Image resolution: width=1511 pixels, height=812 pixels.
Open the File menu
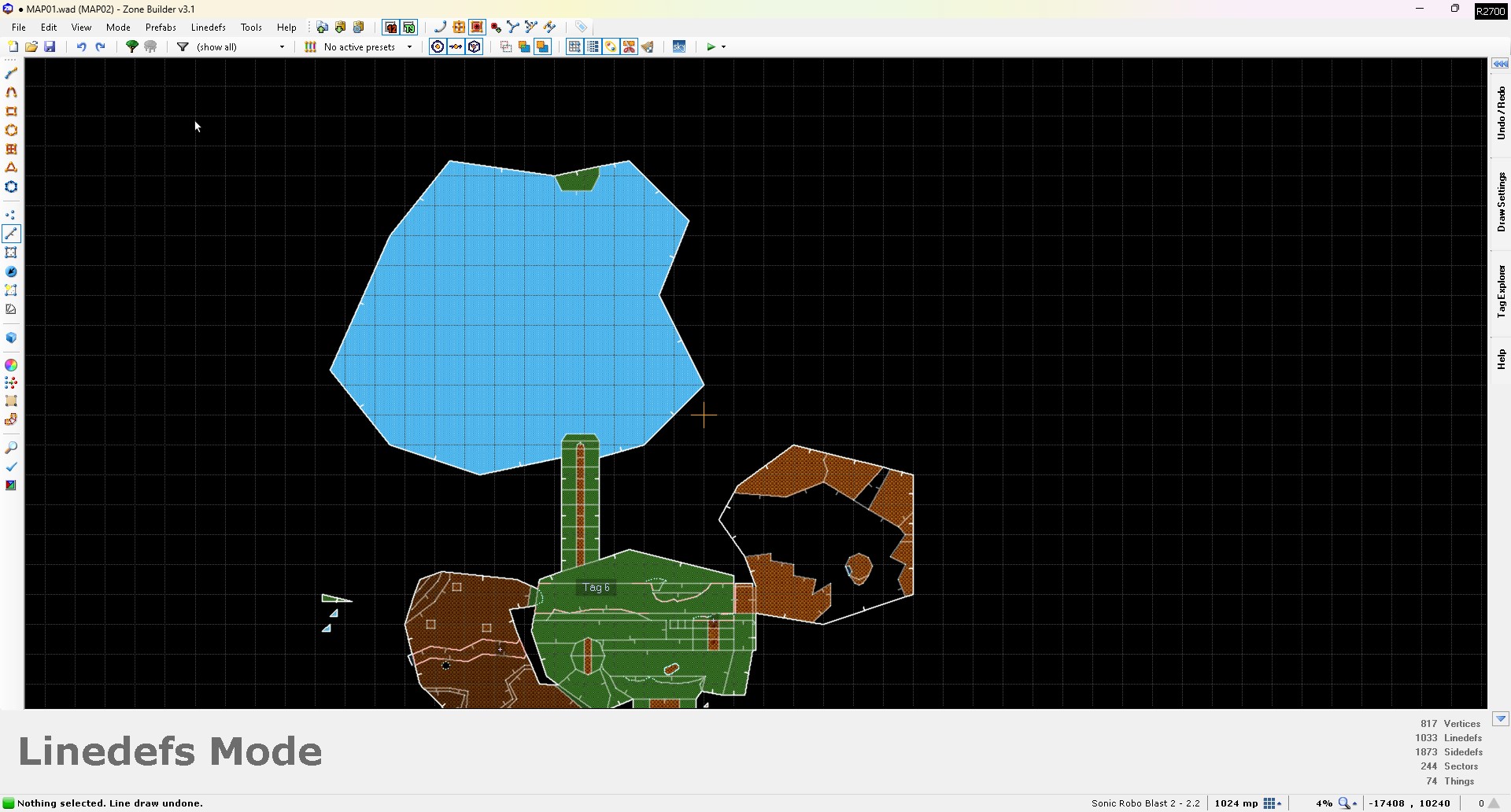coord(19,27)
